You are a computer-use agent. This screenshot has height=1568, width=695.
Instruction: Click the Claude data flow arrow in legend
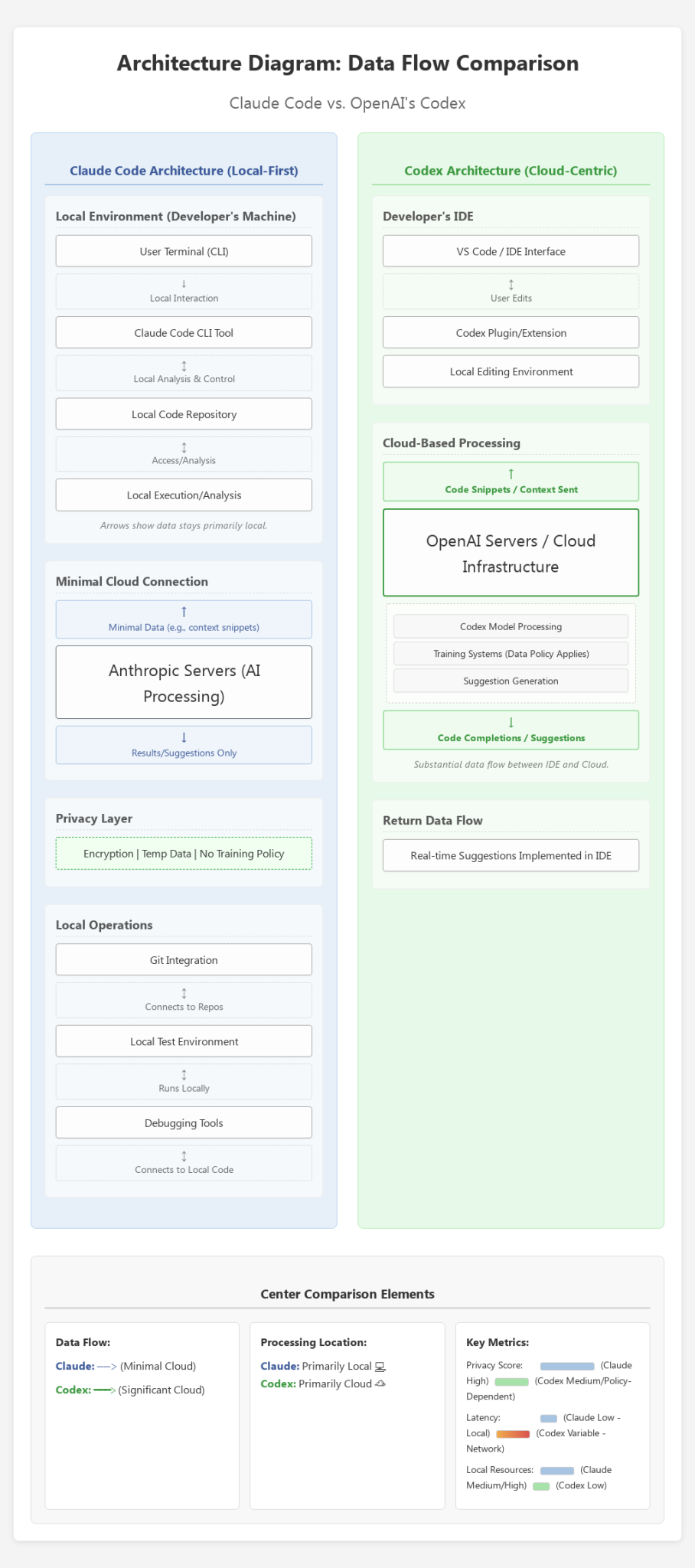click(x=107, y=1367)
